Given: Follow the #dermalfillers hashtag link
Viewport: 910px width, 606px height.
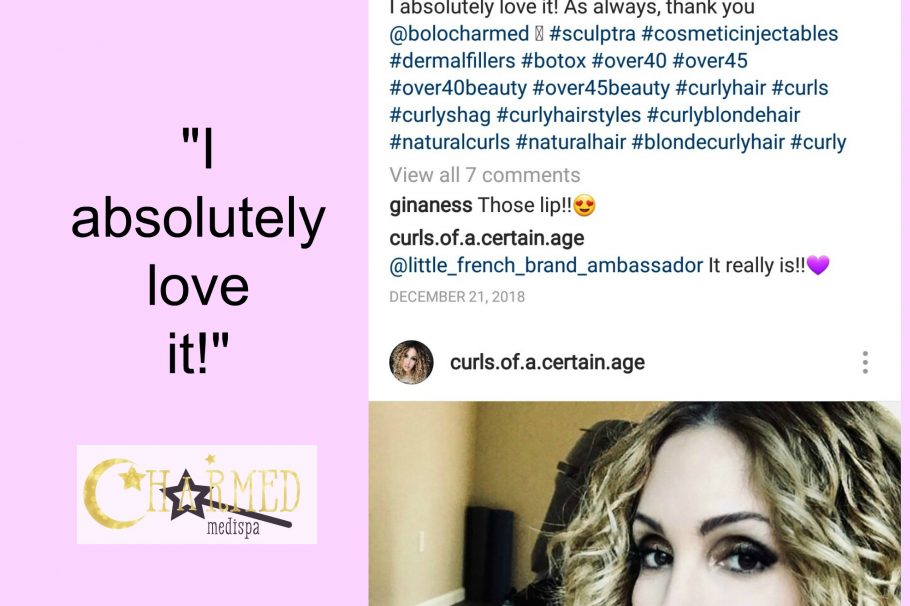Looking at the screenshot, I should 452,60.
